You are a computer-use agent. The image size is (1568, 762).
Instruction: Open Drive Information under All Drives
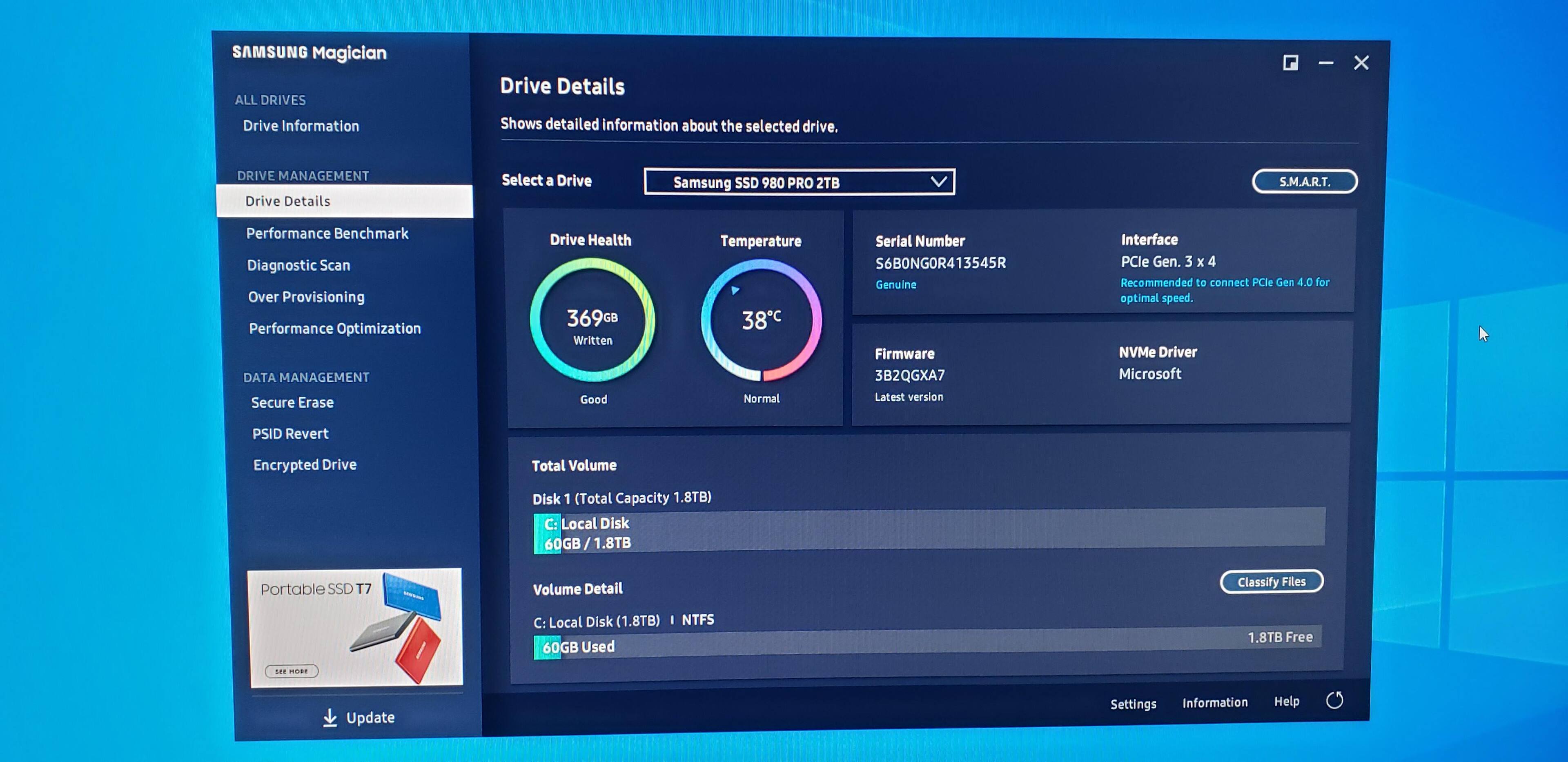click(301, 126)
